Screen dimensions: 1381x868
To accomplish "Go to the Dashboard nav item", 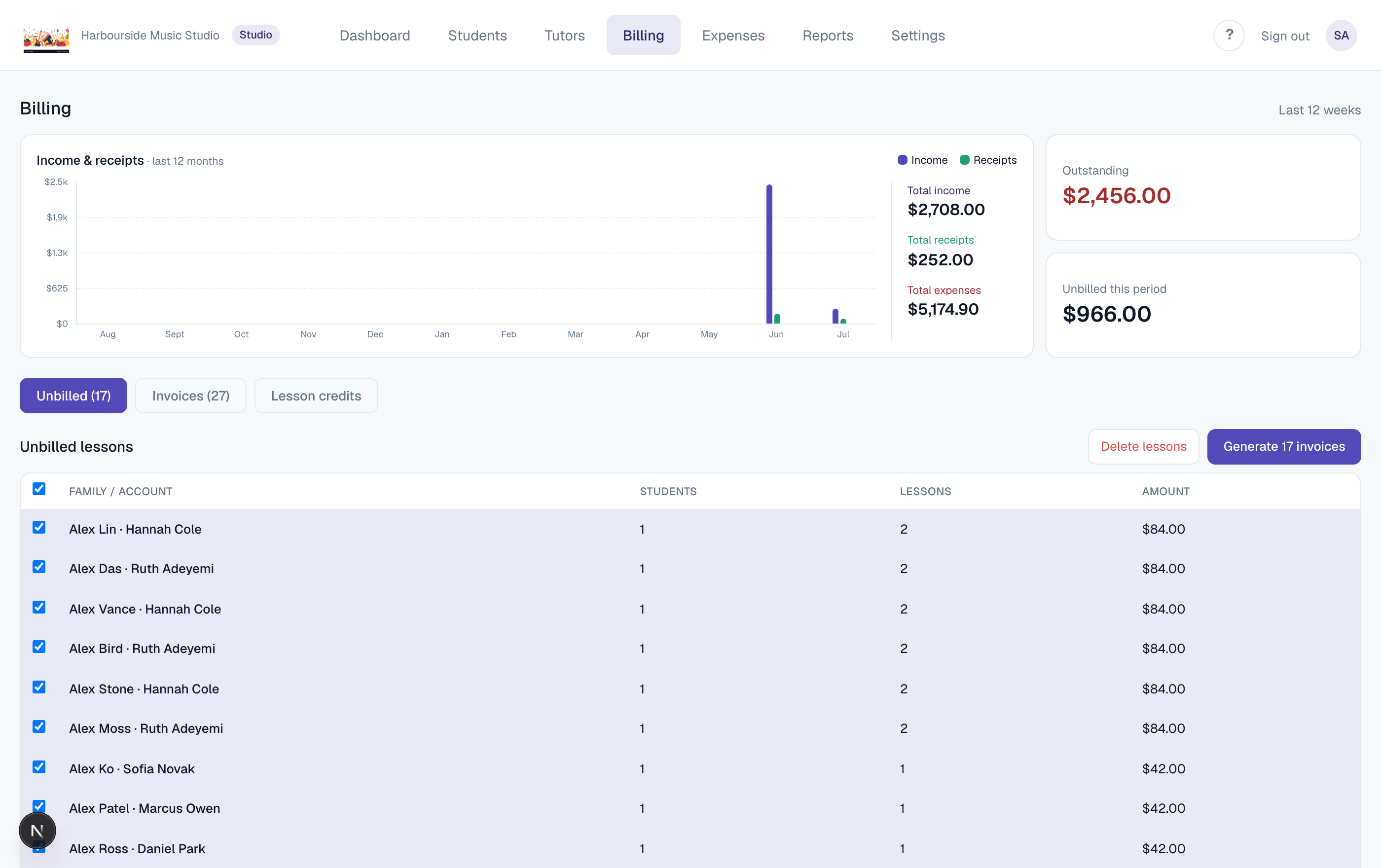I will 374,36.
